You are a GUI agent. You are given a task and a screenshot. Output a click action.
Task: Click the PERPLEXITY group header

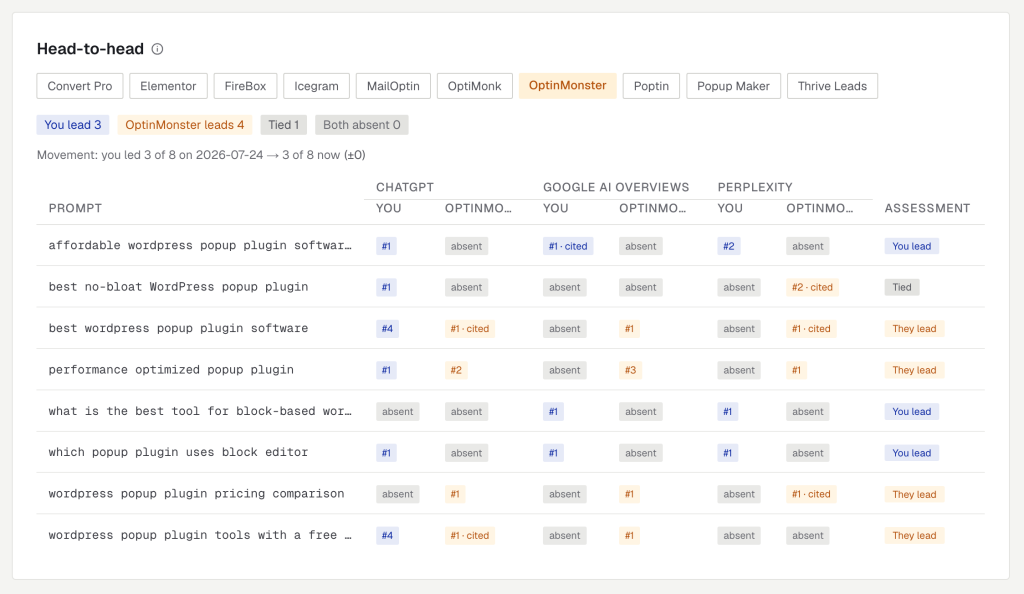(x=755, y=187)
